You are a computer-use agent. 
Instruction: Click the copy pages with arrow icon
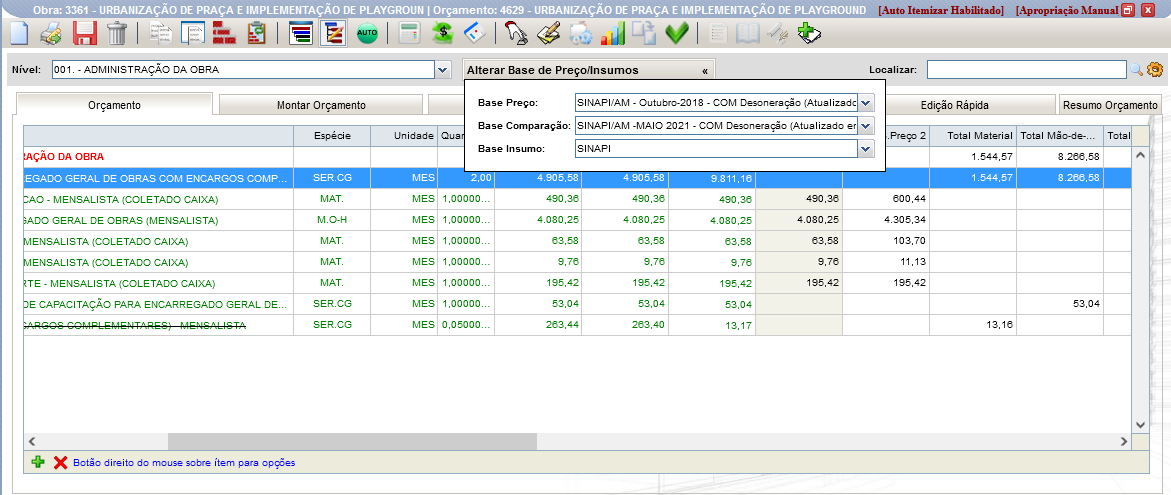point(644,34)
